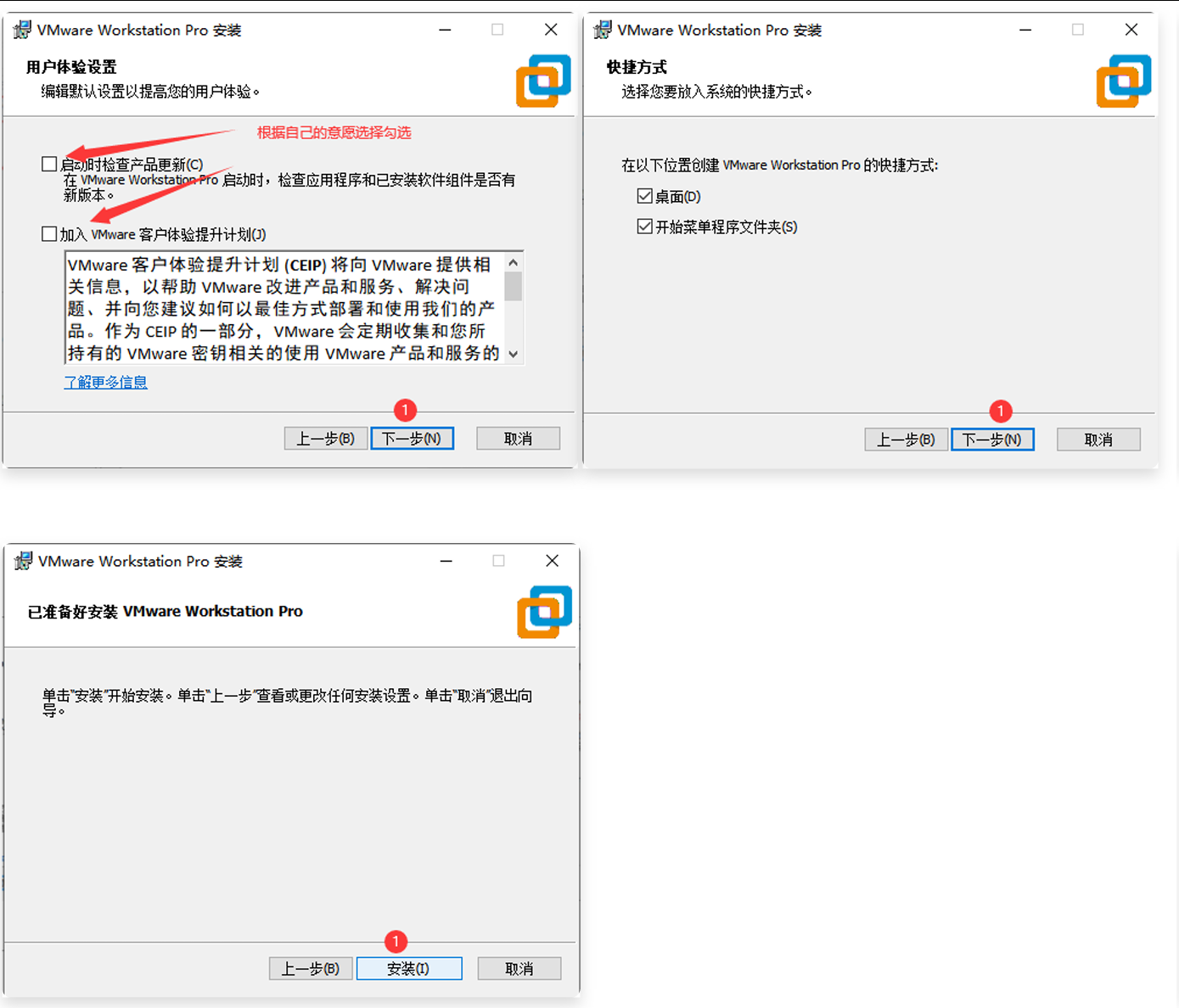1179x1008 pixels.
Task: Click the 快捷方式 heading text
Action: pos(637,67)
